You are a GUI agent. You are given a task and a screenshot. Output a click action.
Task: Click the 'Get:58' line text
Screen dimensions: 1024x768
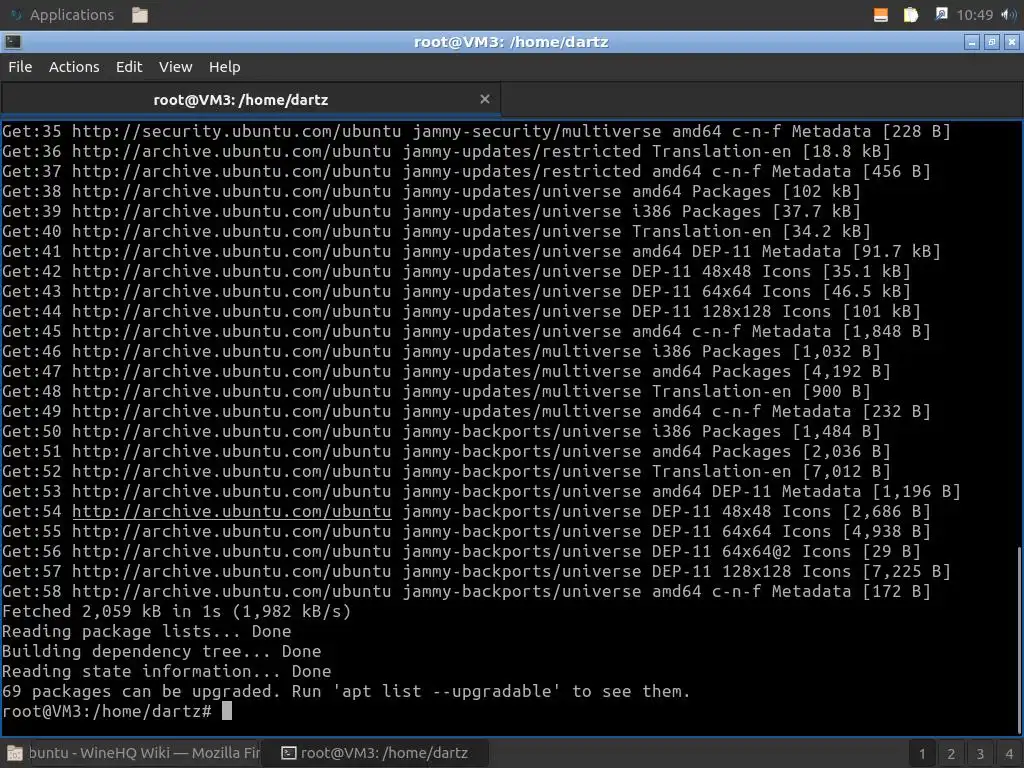(466, 592)
